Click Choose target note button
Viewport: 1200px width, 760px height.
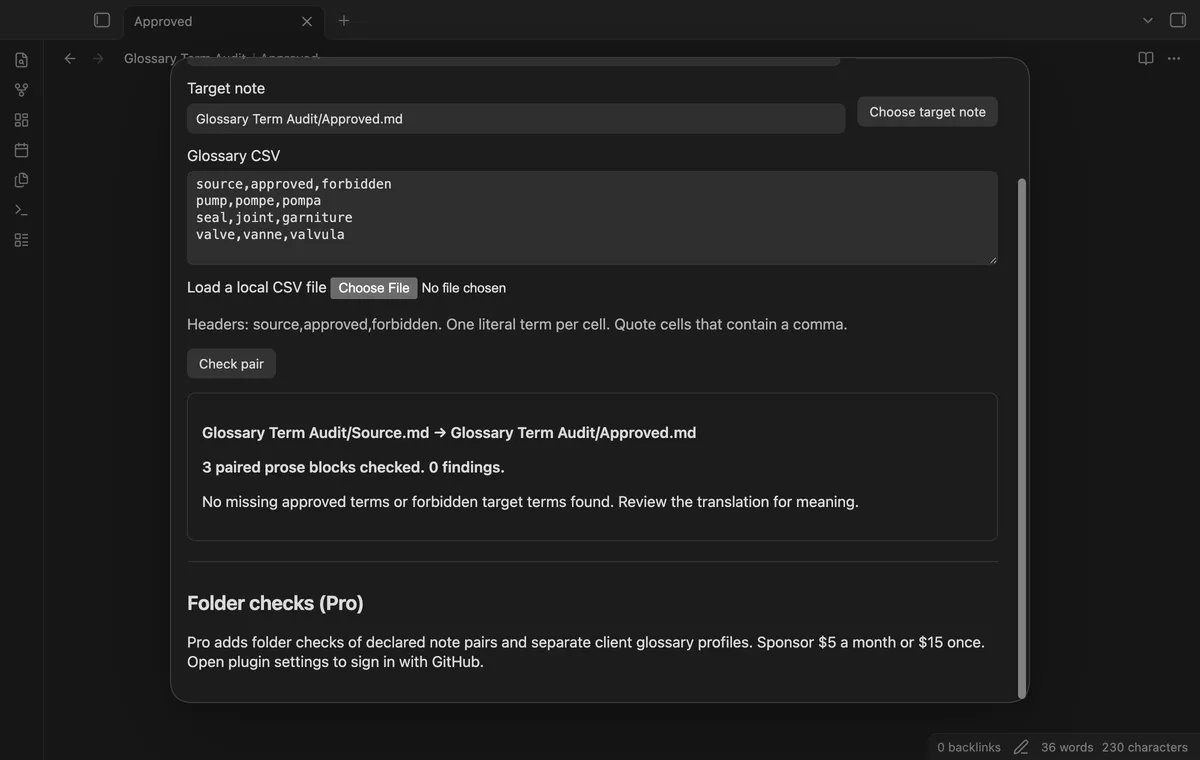(928, 112)
